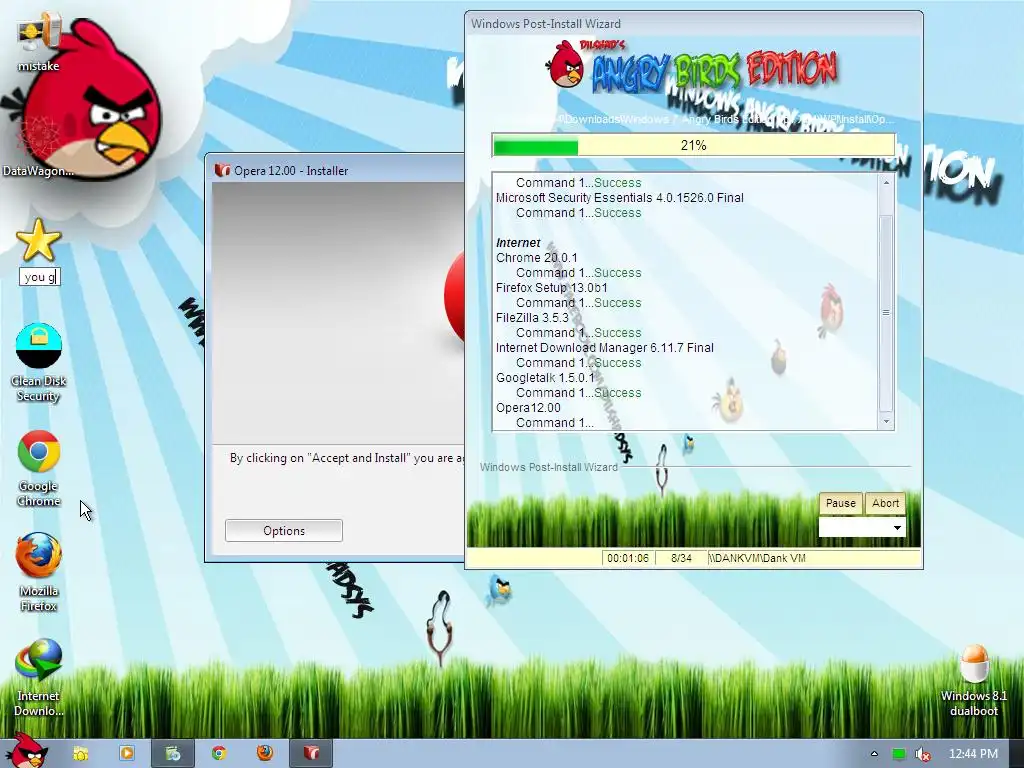
Task: Open the Angry Birds Start button
Action: (26, 752)
